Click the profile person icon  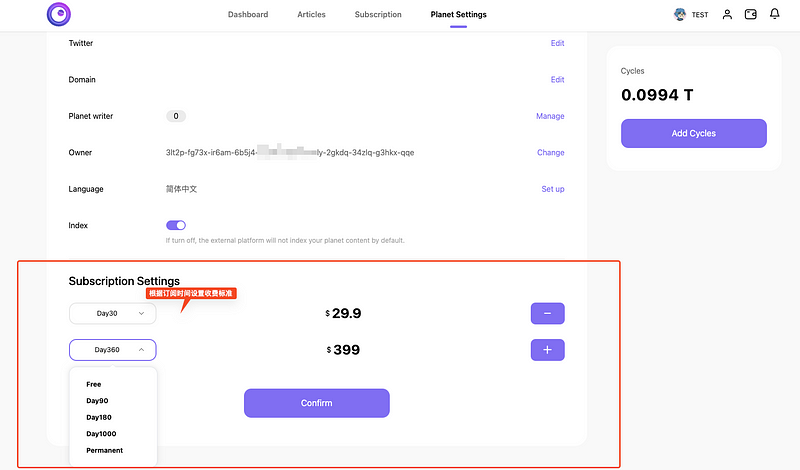[727, 15]
